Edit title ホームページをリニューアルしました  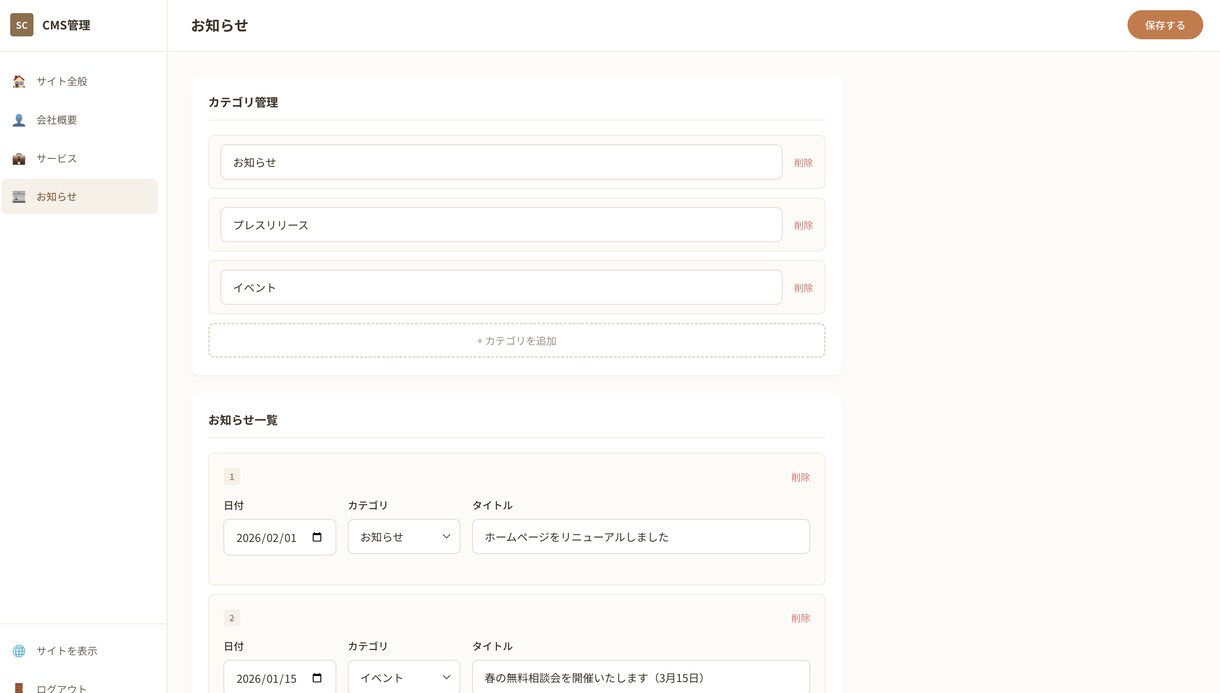(641, 537)
